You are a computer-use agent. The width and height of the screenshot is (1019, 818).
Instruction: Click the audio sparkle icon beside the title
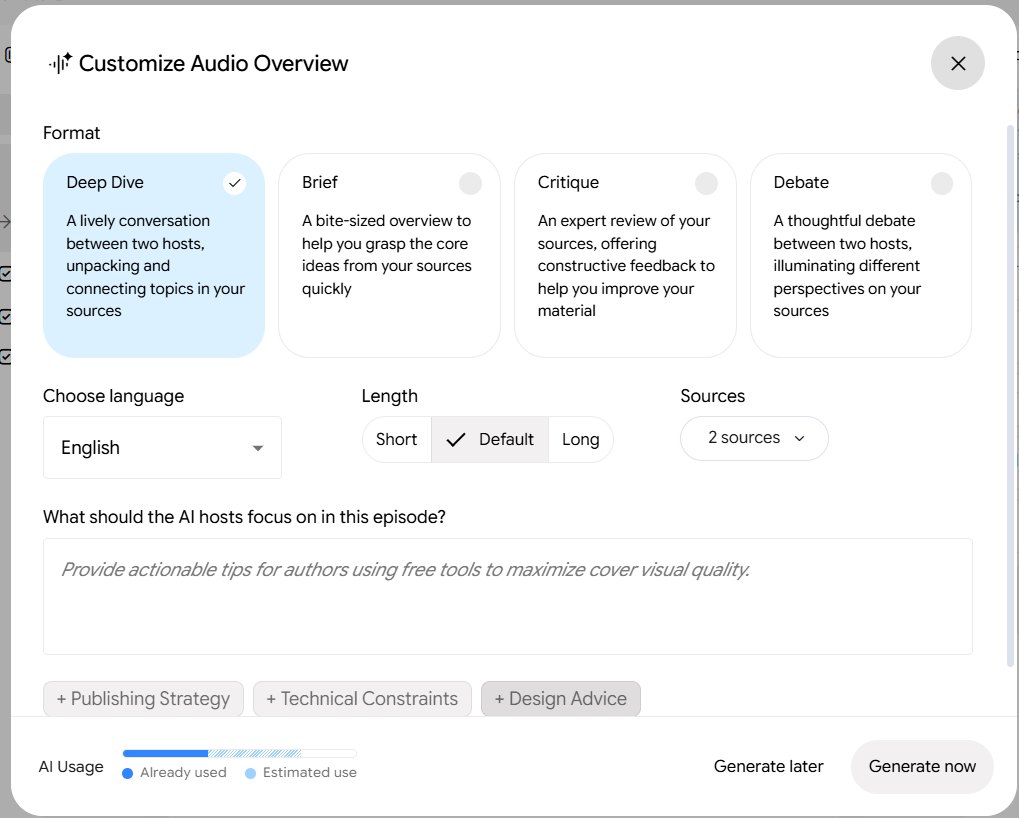[x=60, y=63]
